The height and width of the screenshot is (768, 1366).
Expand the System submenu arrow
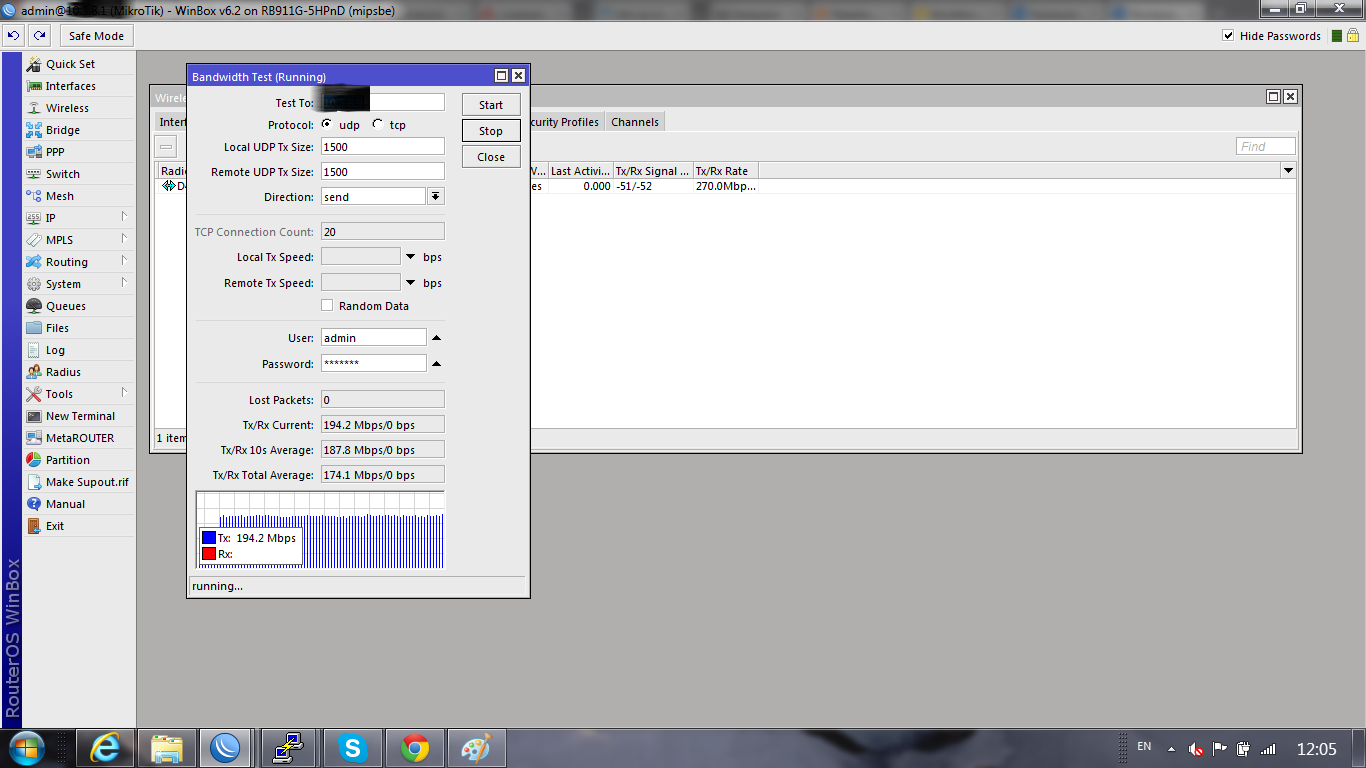click(125, 283)
